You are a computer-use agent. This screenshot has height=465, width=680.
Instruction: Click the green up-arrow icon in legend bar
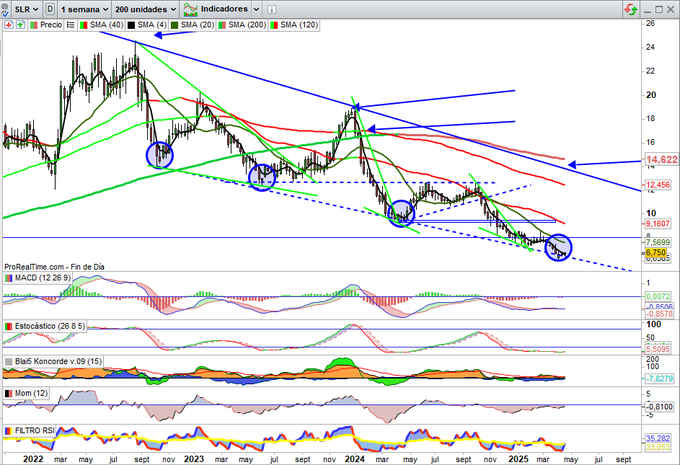click(x=20, y=25)
